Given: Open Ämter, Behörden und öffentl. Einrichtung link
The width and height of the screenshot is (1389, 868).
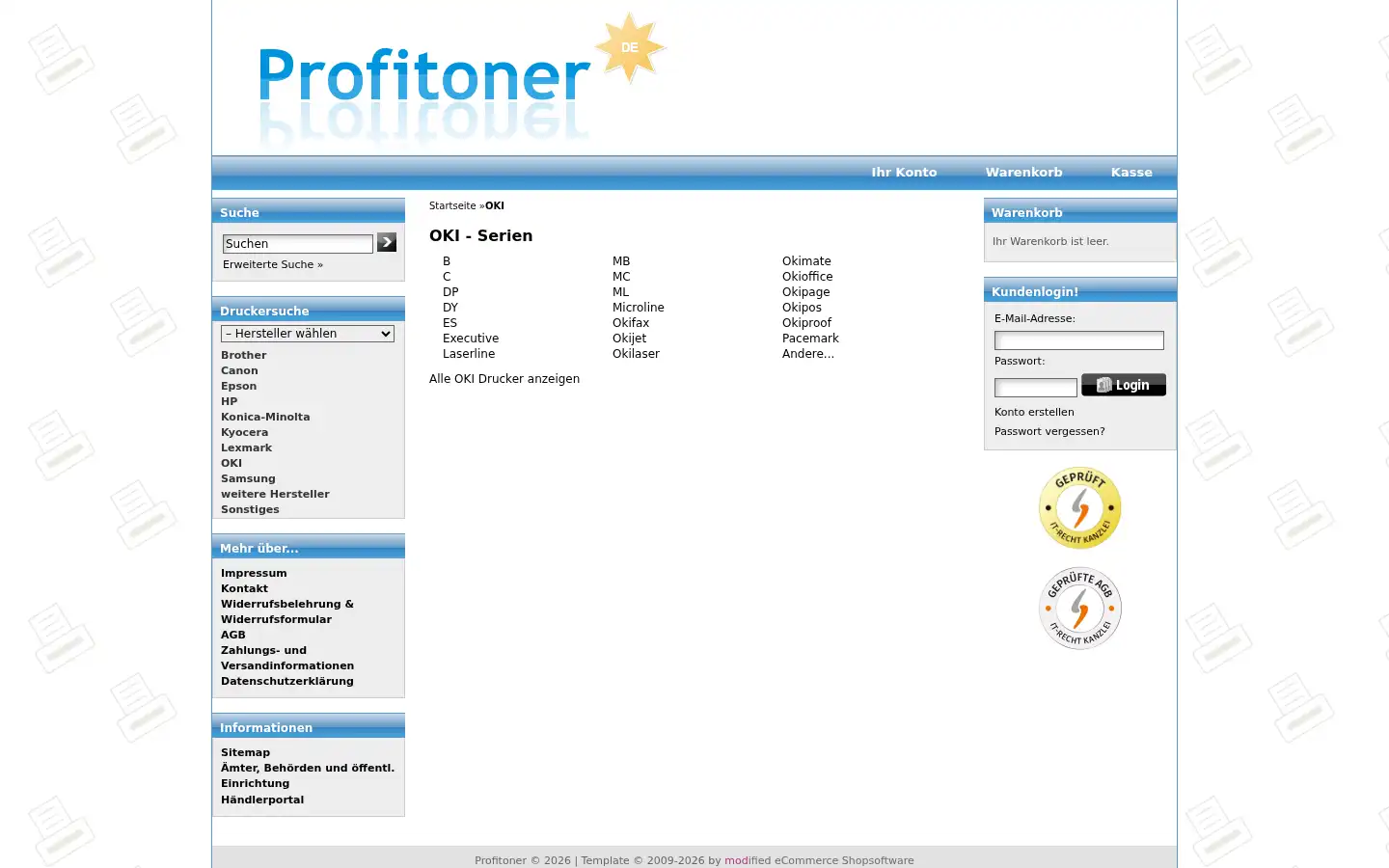Looking at the screenshot, I should tap(308, 775).
